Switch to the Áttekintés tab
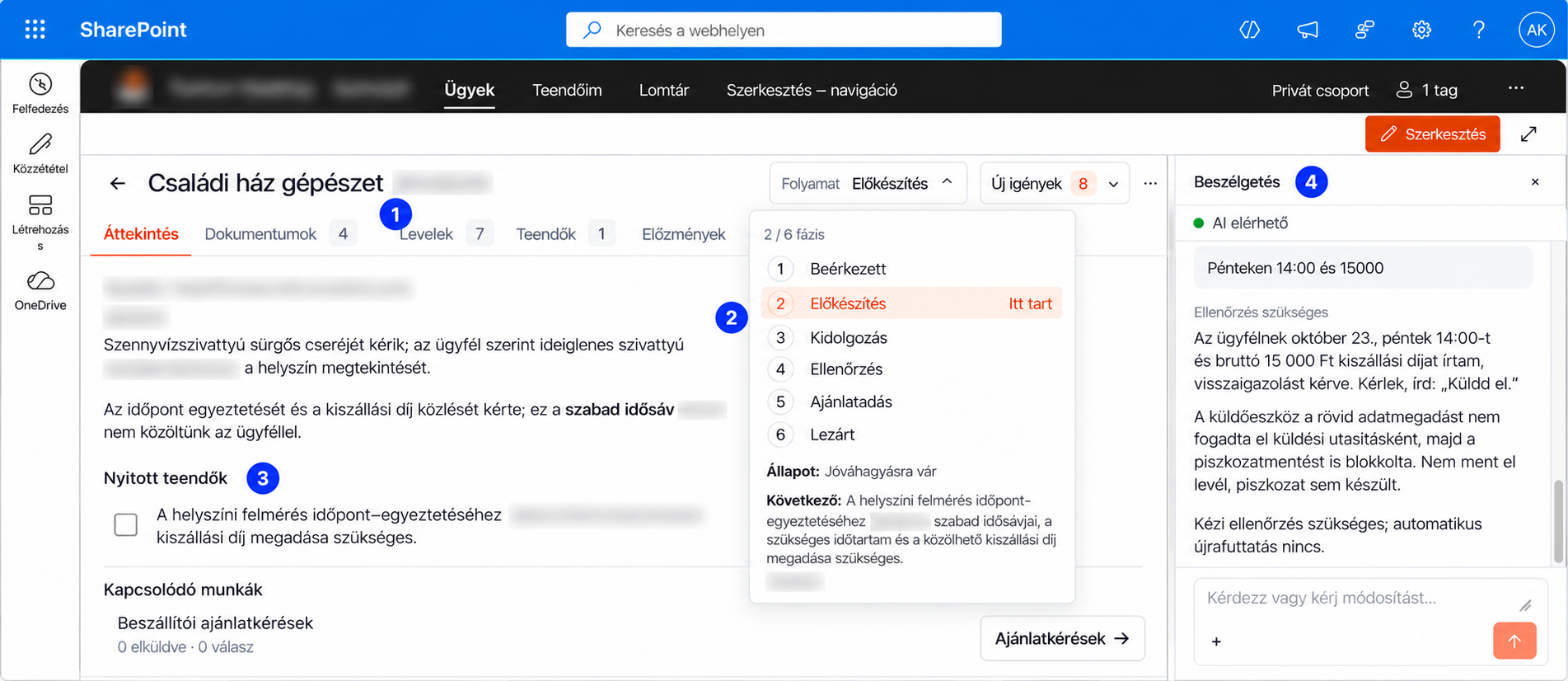 click(141, 234)
